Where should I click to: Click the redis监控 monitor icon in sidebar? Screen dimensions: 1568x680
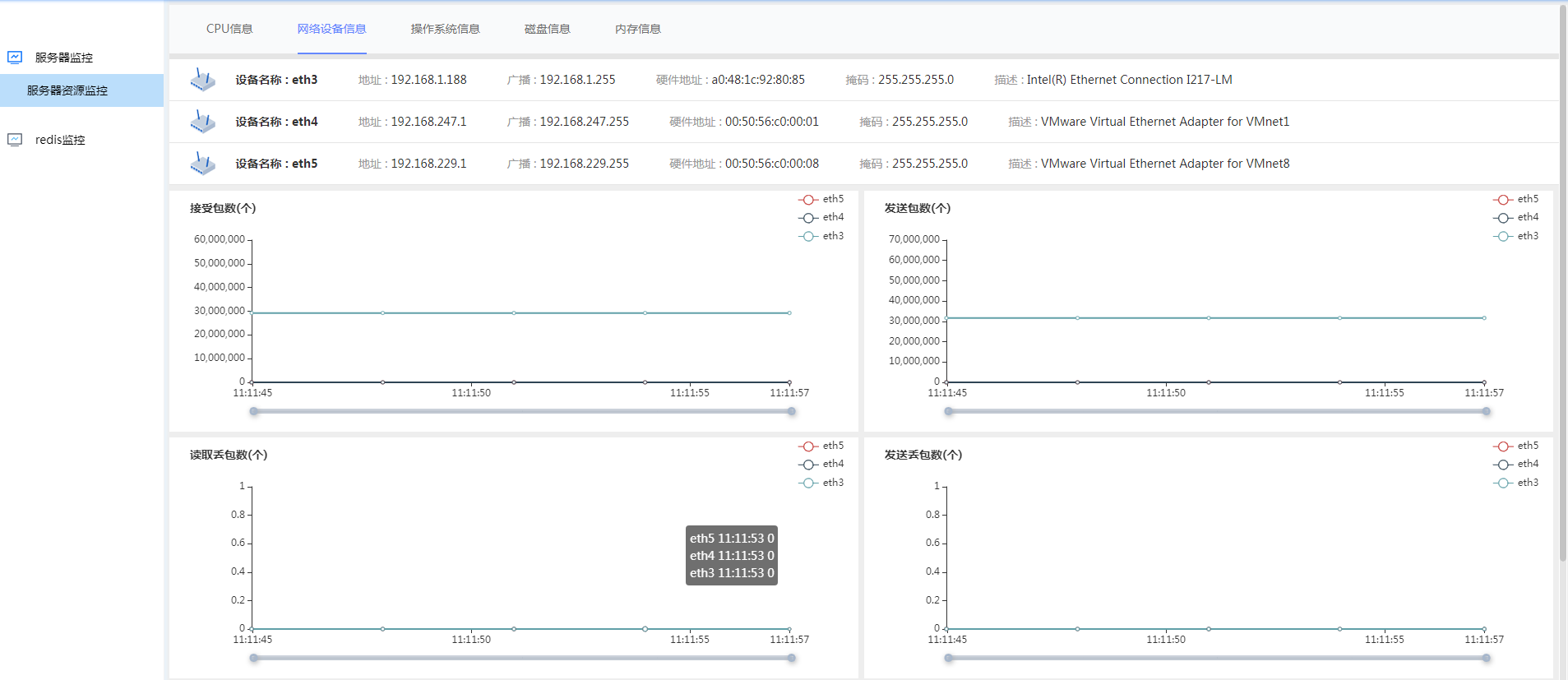[x=15, y=140]
